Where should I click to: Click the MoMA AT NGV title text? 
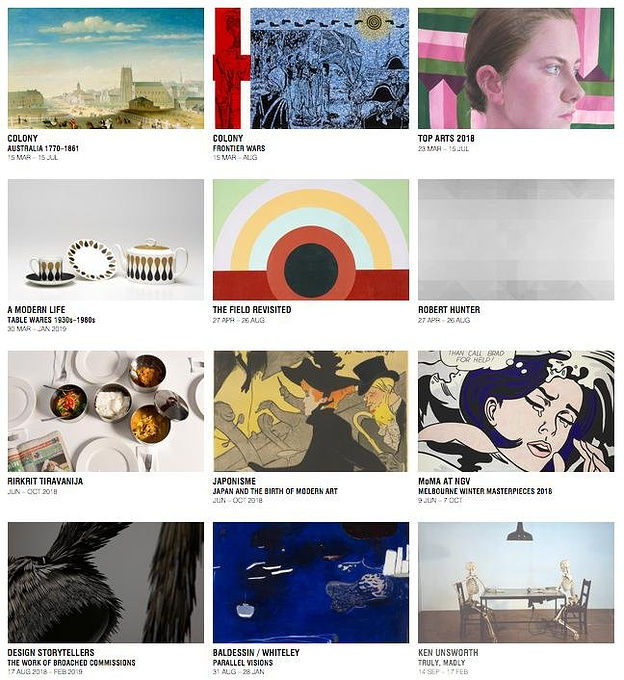[444, 481]
